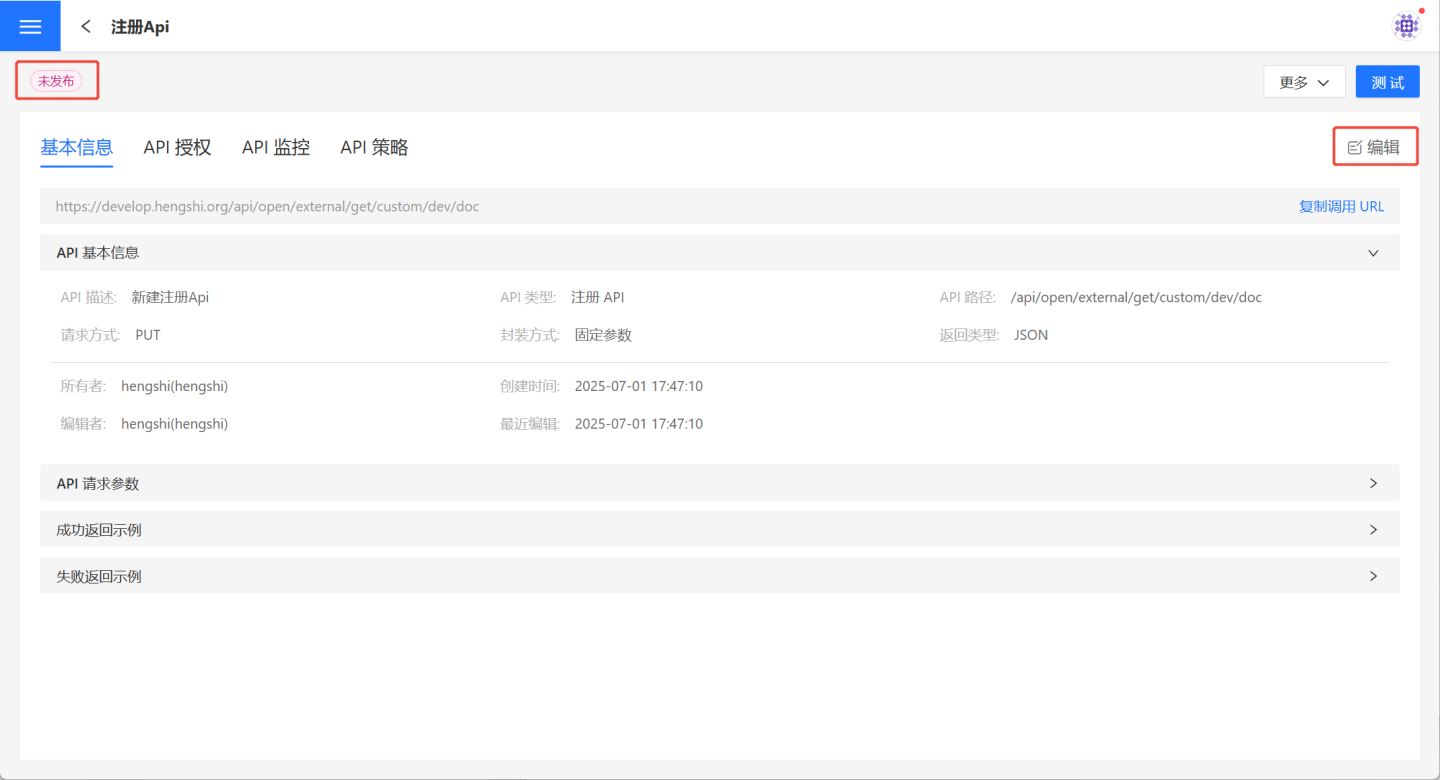Viewport: 1440px width, 780px height.
Task: Expand the API 请求参数 section arrow
Action: click(1373, 483)
